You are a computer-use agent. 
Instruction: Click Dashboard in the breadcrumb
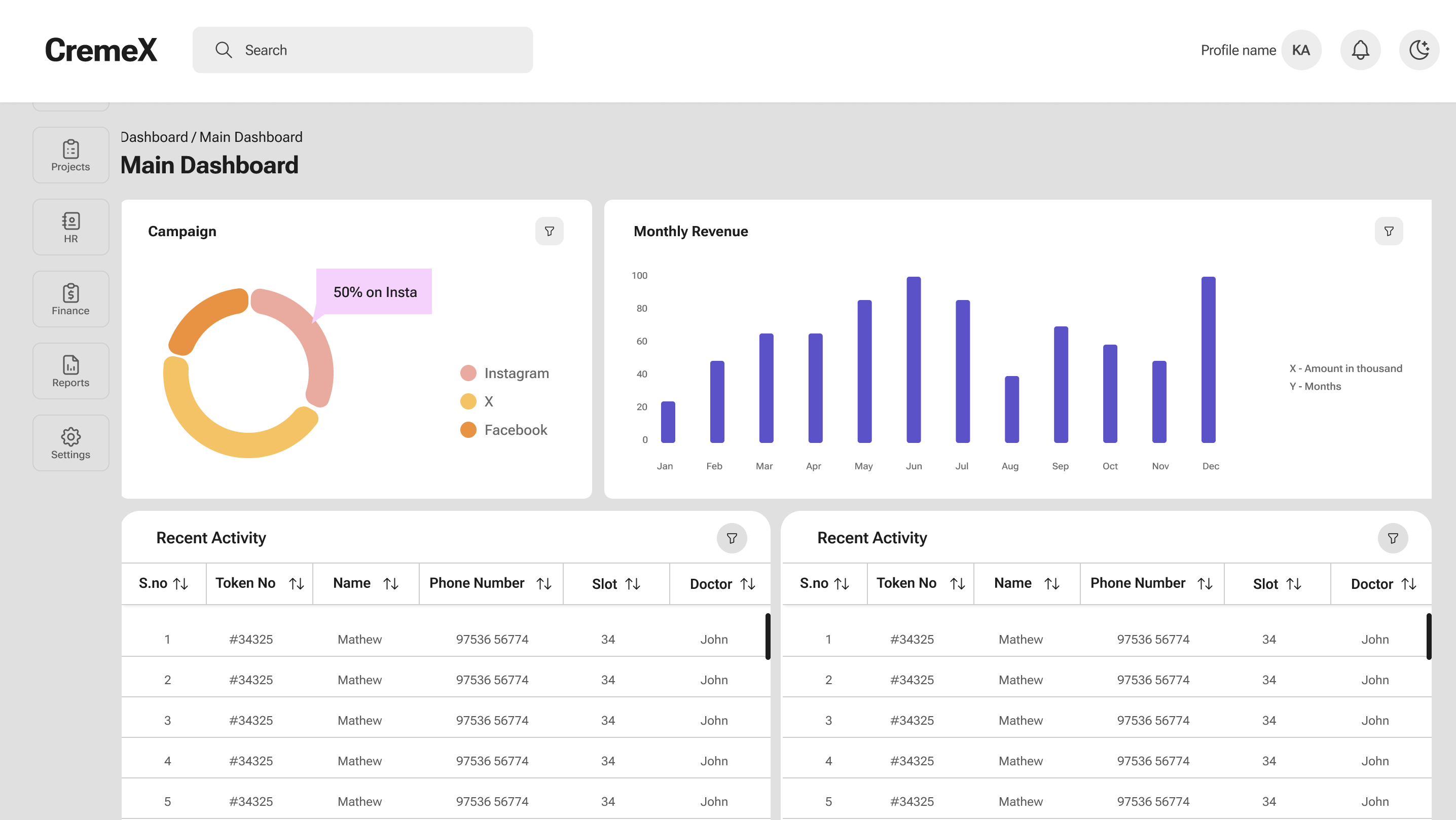(154, 137)
